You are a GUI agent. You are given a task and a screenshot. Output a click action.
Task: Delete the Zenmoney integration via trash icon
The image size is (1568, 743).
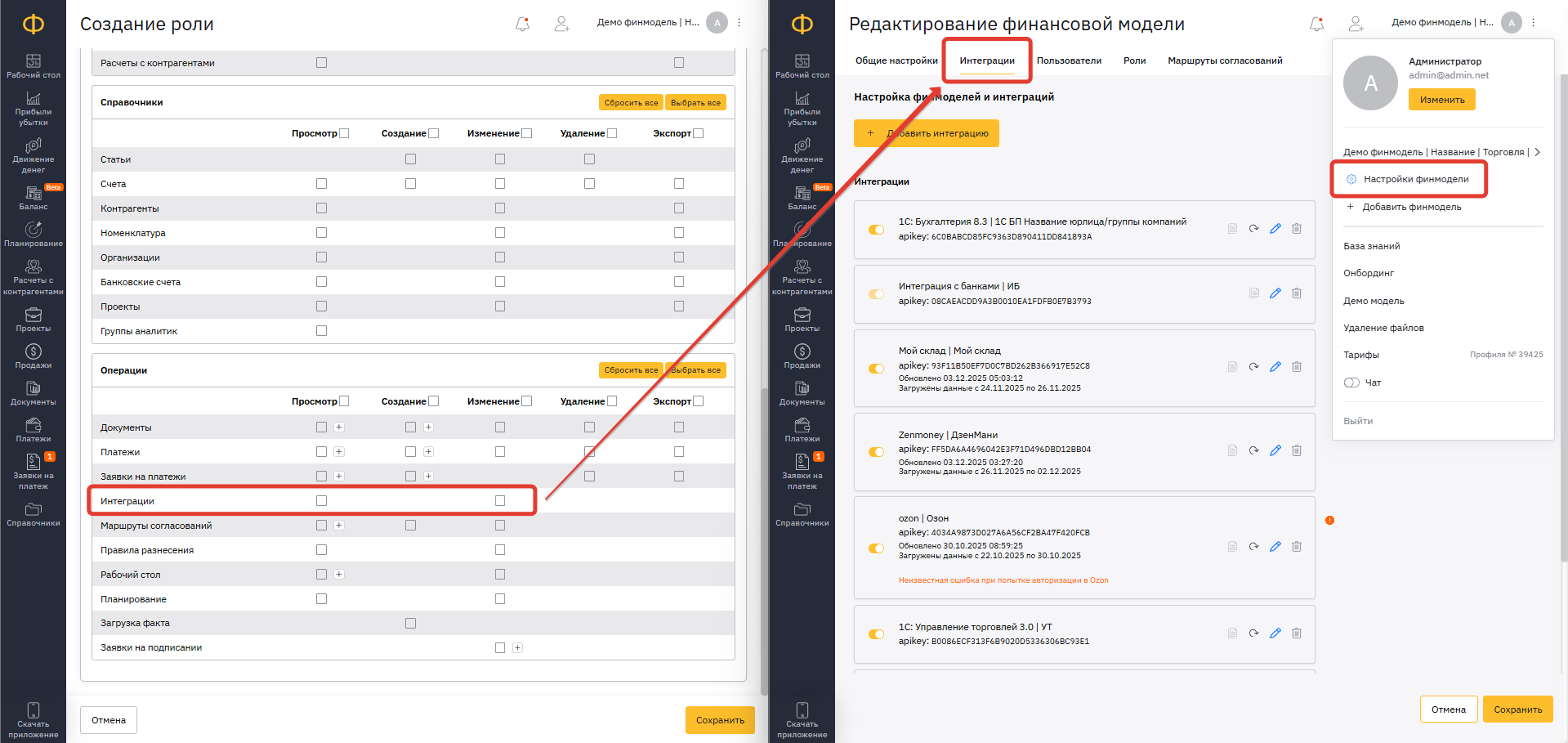pyautogui.click(x=1297, y=450)
